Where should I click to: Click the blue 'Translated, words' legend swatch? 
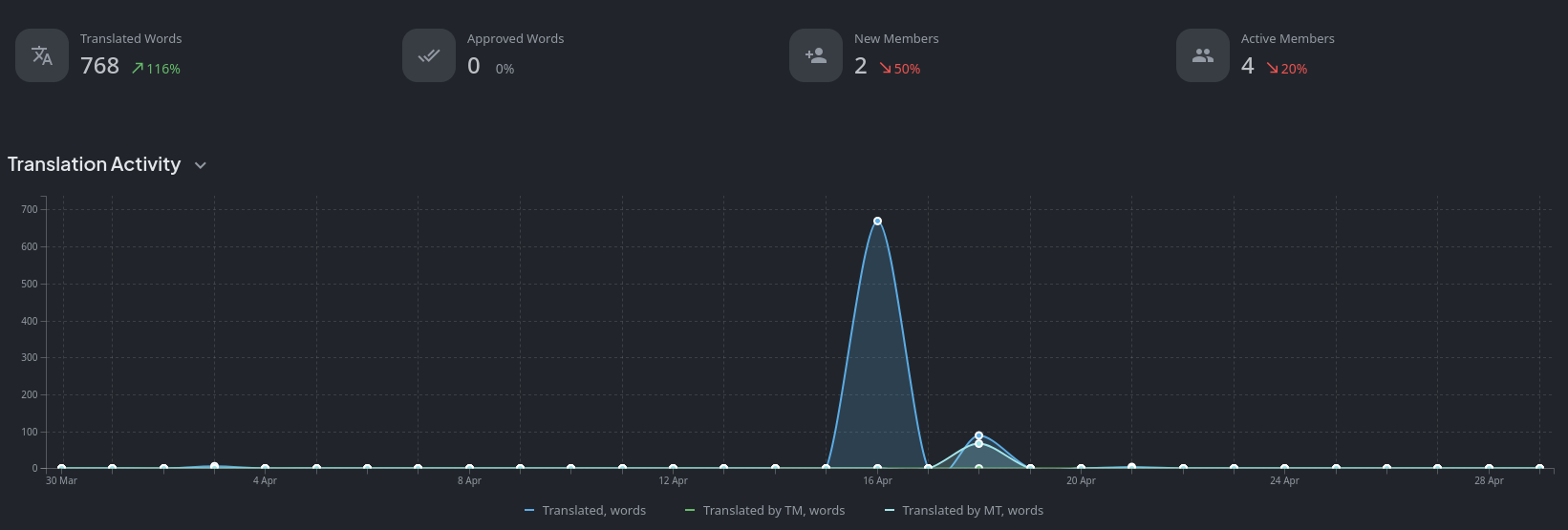click(529, 511)
